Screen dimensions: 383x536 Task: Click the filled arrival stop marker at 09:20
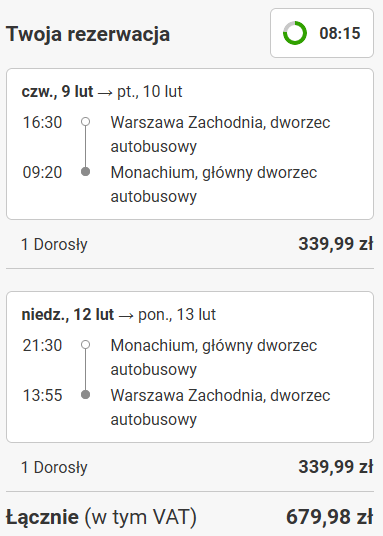pyautogui.click(x=85, y=172)
